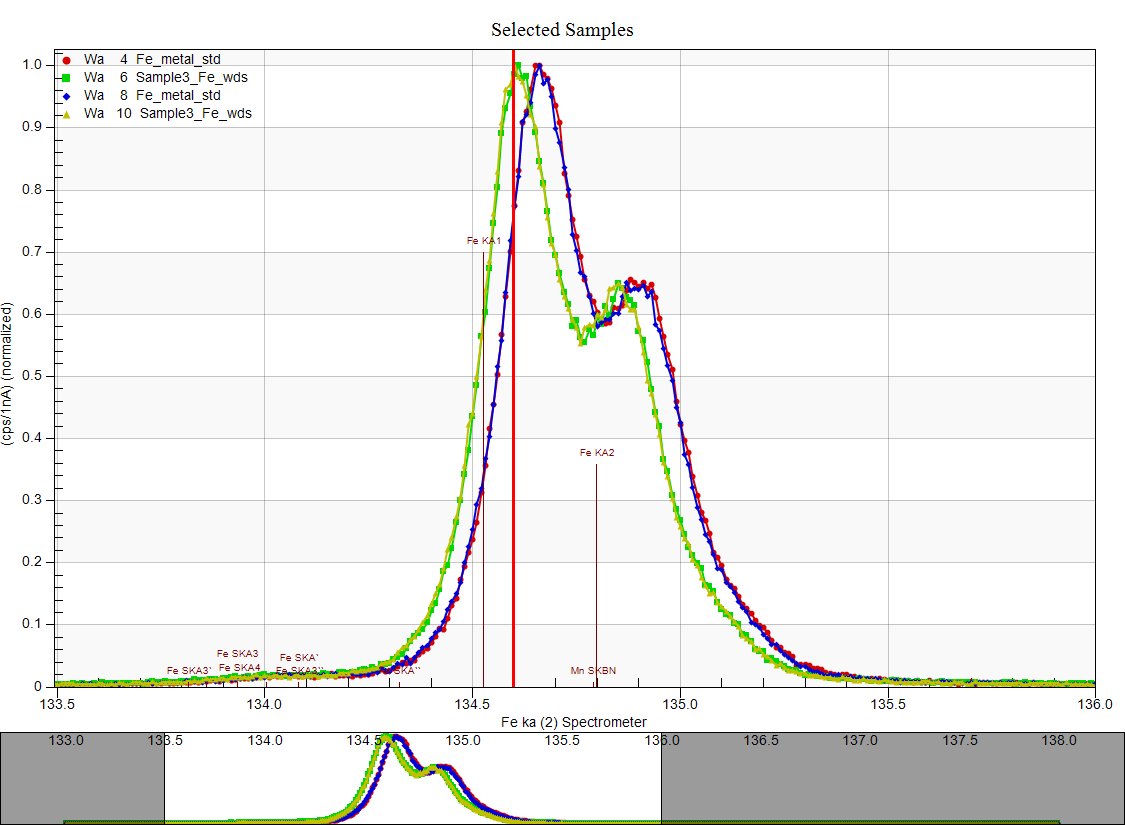Click the thick red vertical cursor line
Screen dimensions: 1125x825
pos(513,400)
